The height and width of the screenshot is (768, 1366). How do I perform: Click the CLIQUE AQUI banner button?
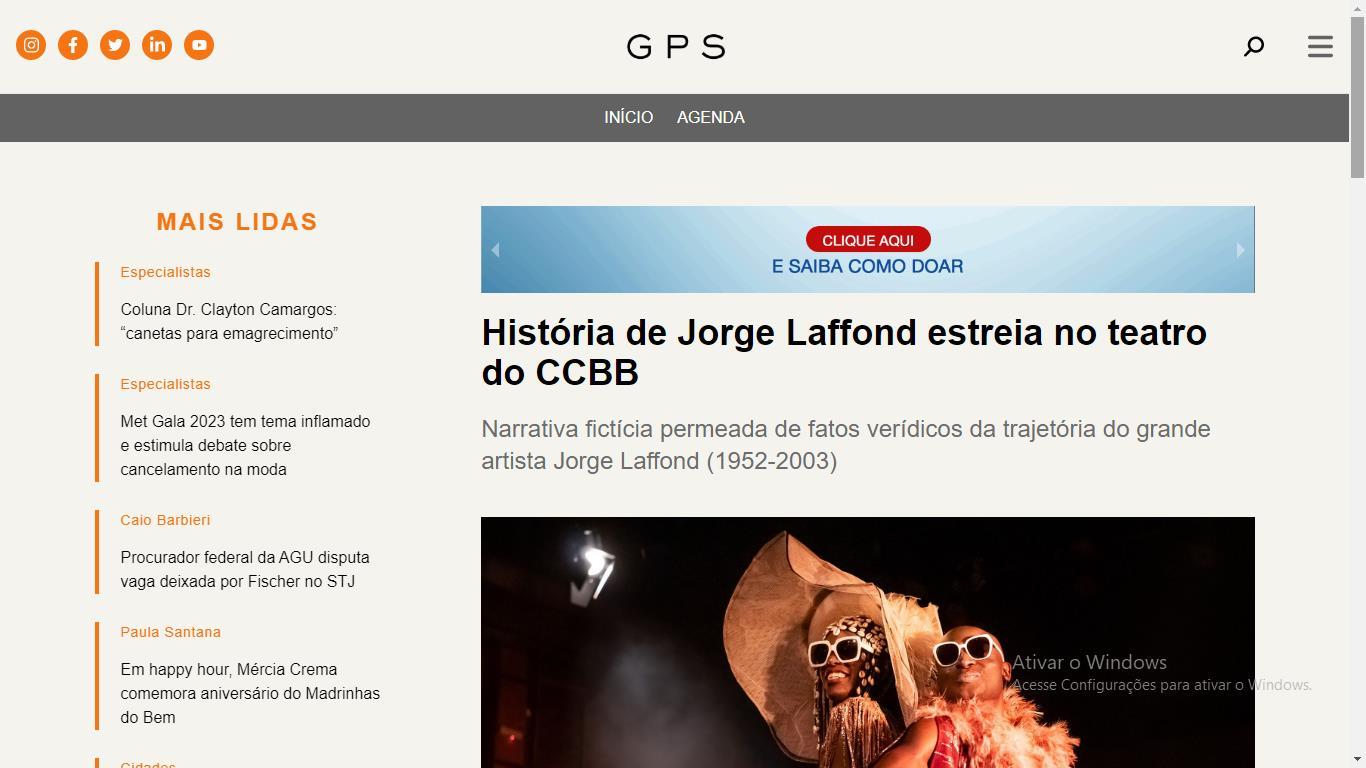pos(868,240)
